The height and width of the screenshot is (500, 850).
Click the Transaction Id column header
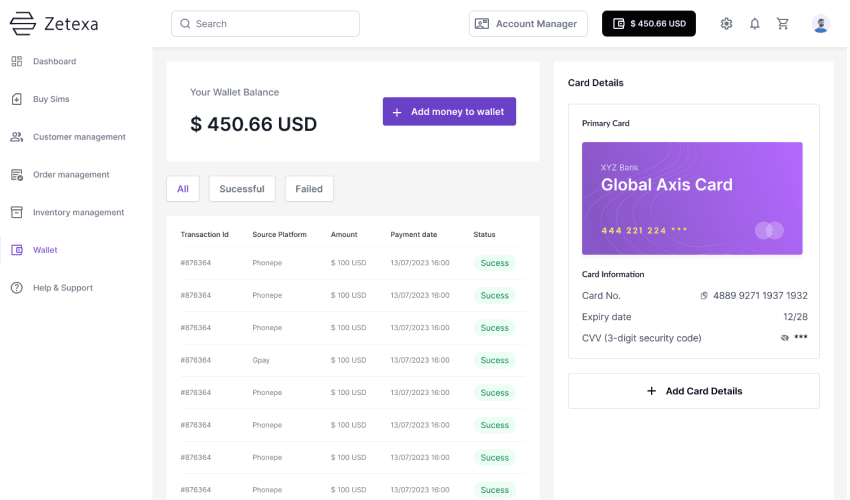pyautogui.click(x=204, y=234)
